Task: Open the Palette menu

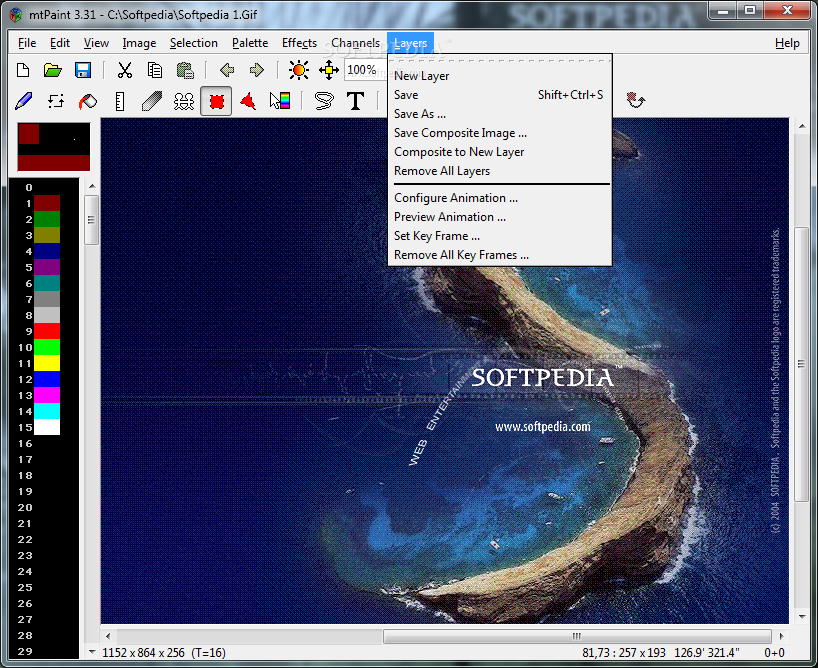Action: click(250, 43)
